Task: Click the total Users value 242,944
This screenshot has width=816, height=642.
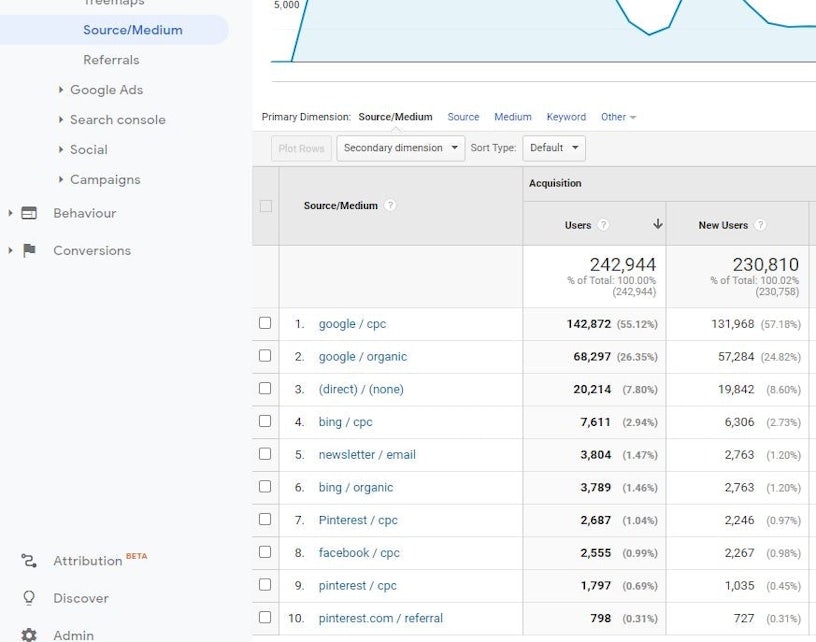Action: coord(622,265)
